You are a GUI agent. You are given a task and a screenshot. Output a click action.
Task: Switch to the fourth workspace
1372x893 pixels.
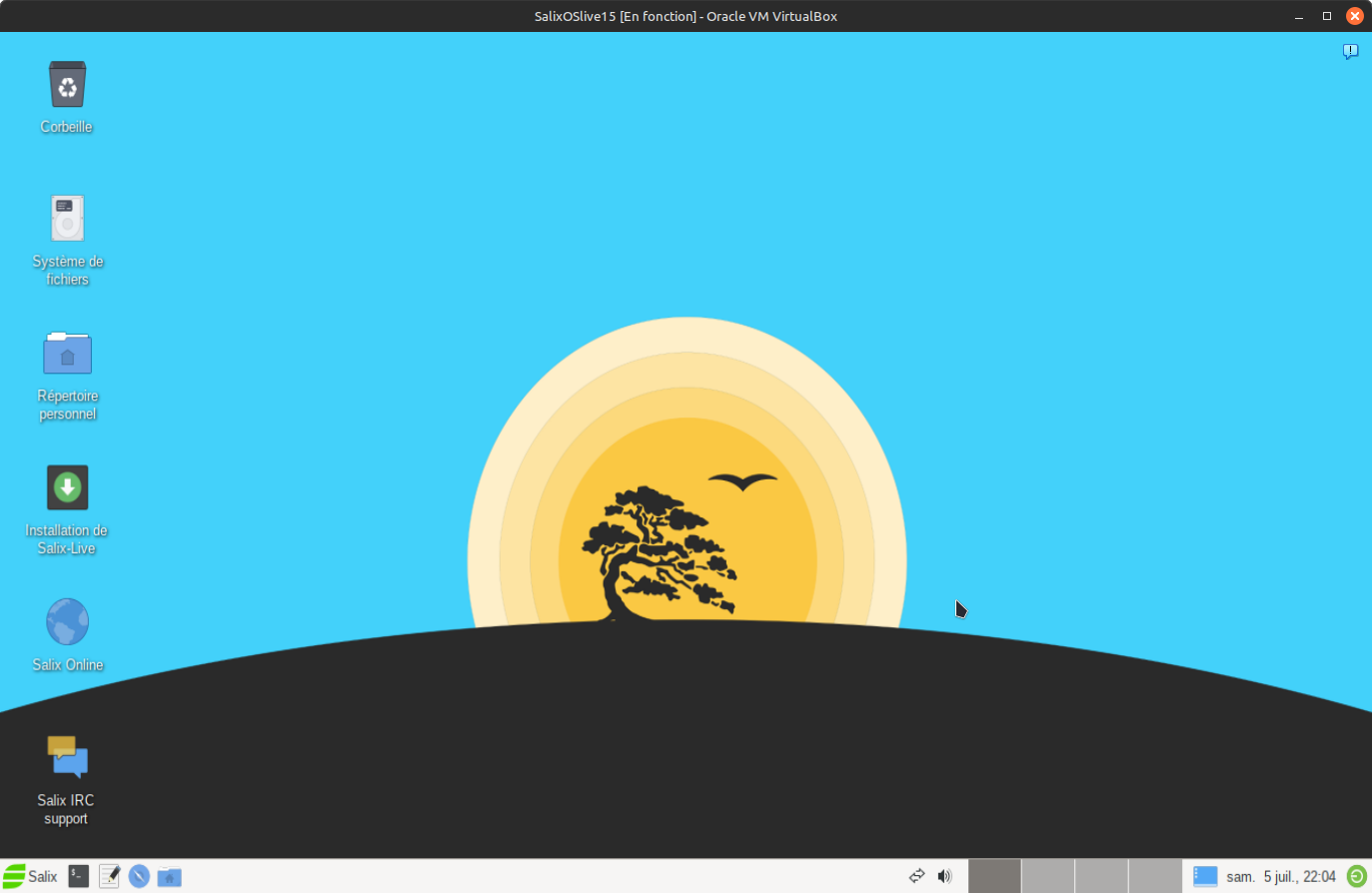tap(1155, 876)
